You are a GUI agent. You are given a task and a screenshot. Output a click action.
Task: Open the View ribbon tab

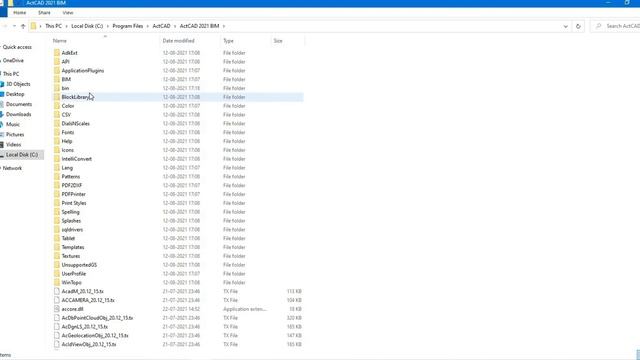68,13
